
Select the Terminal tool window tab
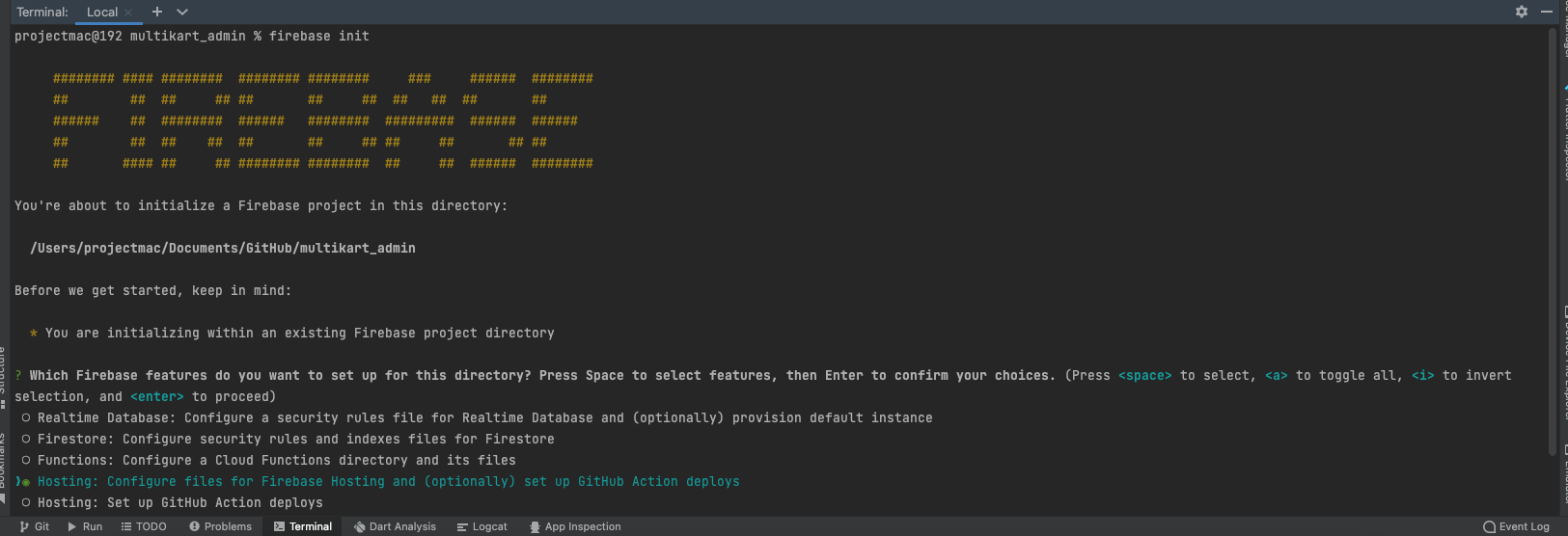click(302, 526)
